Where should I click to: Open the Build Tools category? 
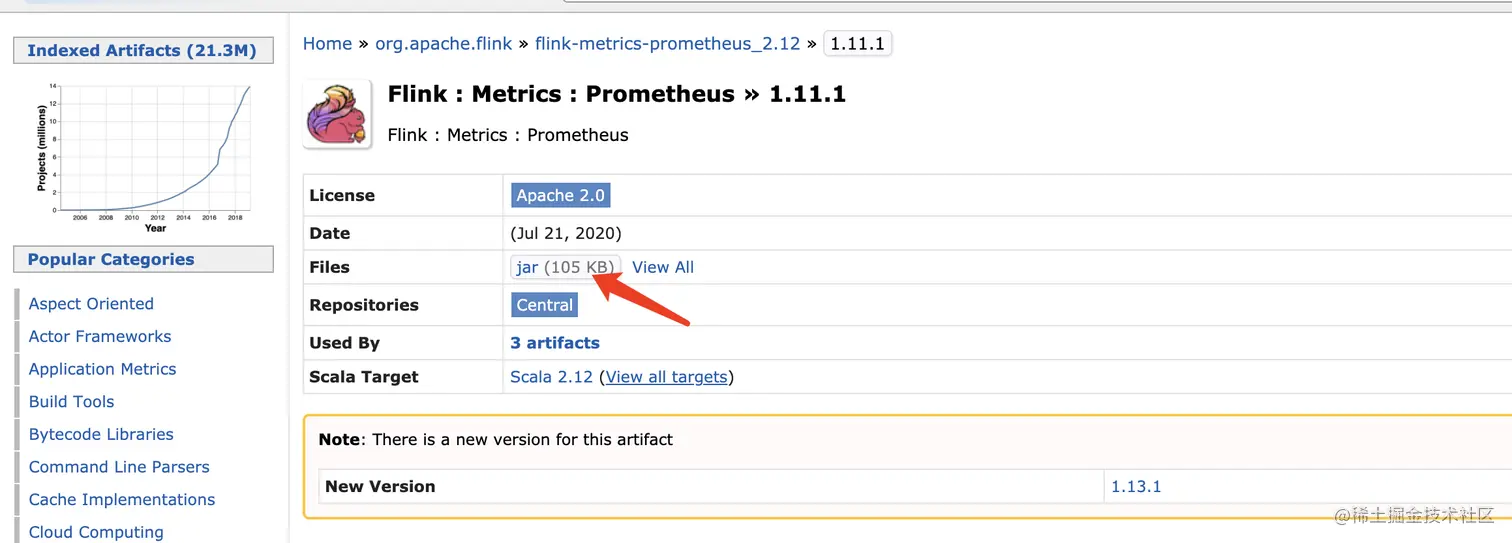71,402
